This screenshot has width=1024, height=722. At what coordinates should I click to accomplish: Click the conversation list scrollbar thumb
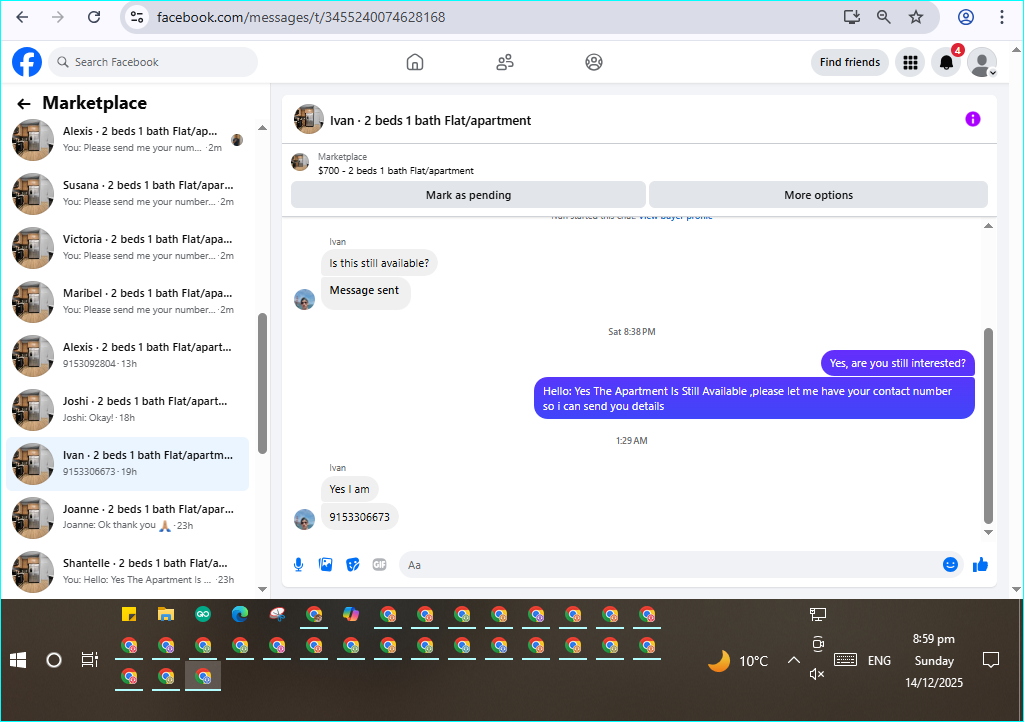coord(263,383)
